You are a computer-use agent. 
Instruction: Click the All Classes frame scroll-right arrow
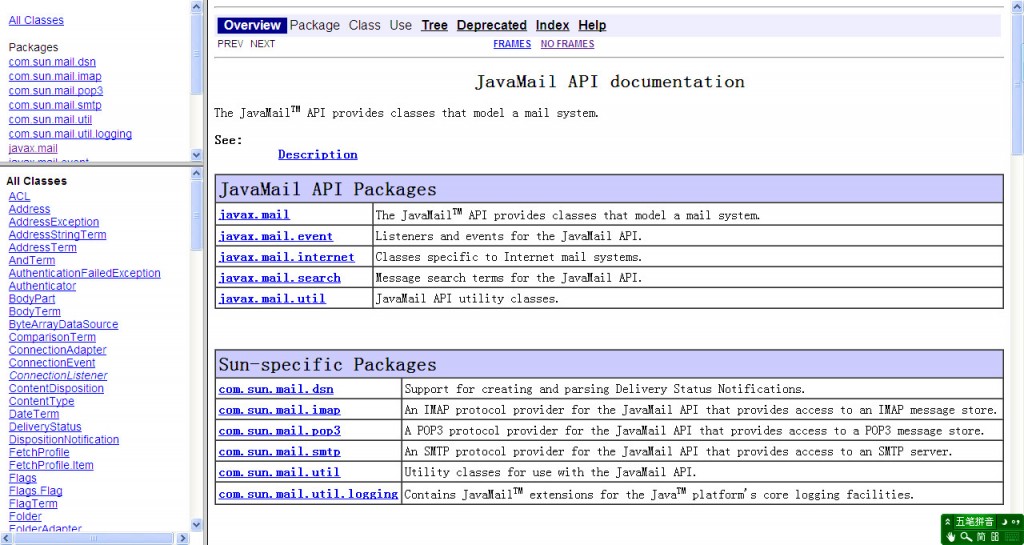182,538
